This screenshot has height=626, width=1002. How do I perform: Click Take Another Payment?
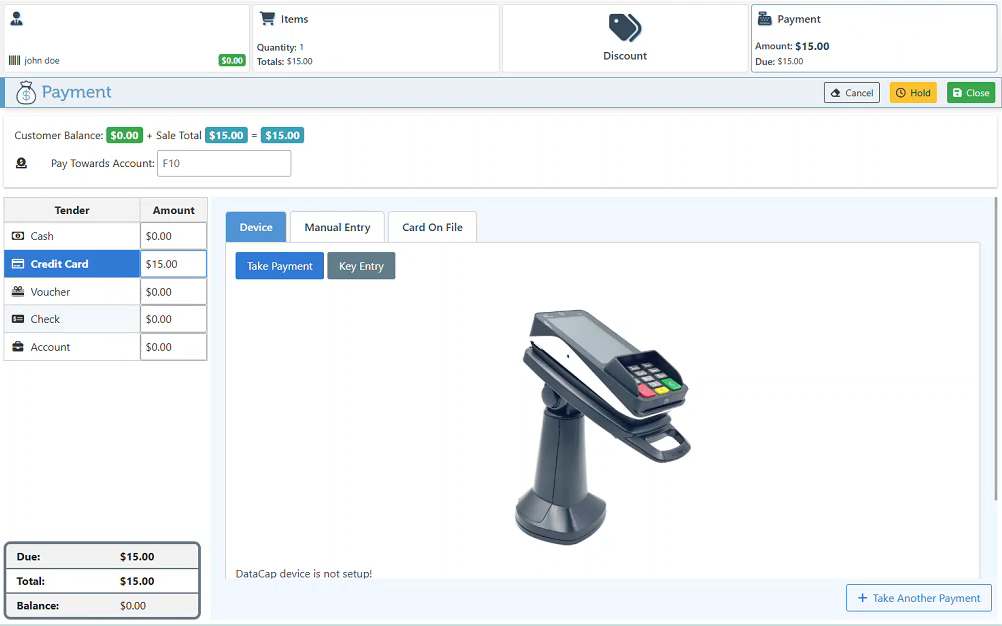tap(919, 598)
